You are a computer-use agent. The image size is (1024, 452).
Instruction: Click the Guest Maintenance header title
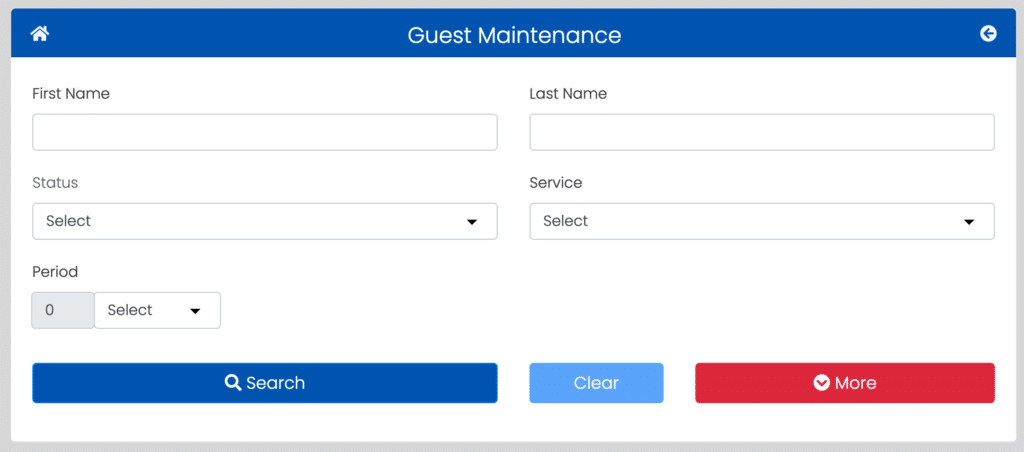514,35
